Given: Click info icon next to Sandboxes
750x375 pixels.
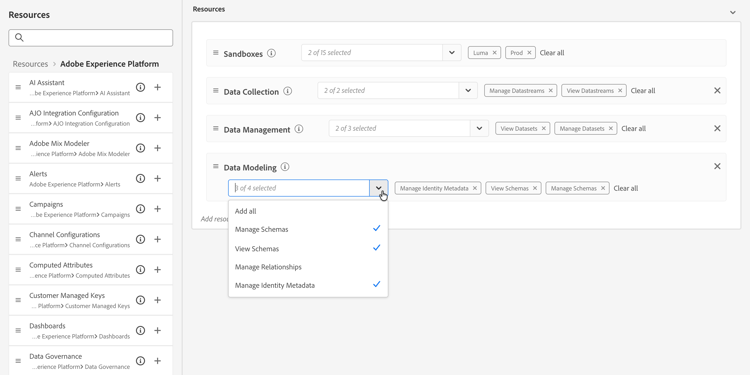Looking at the screenshot, I should click(x=271, y=53).
